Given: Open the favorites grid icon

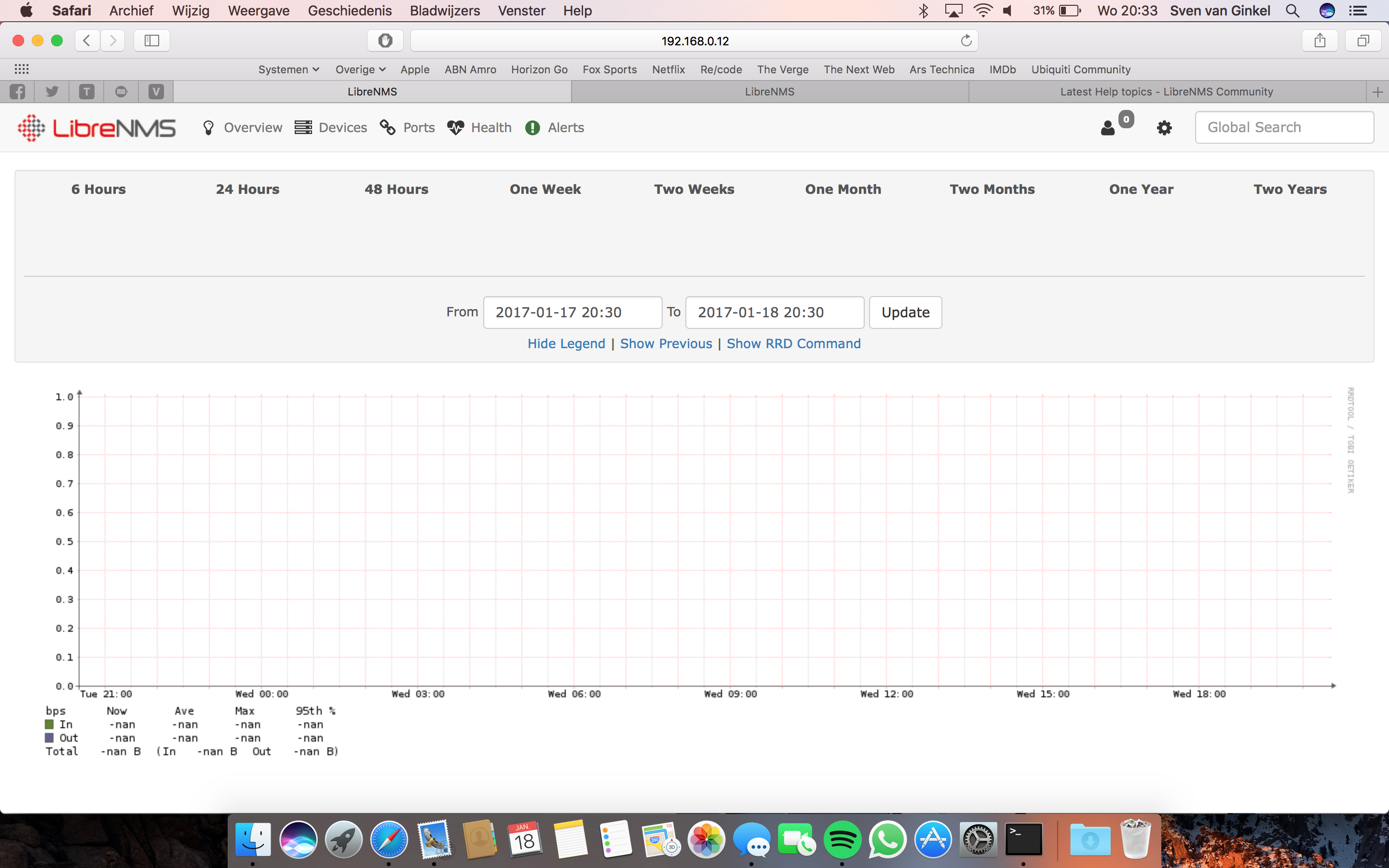Looking at the screenshot, I should coord(21,69).
